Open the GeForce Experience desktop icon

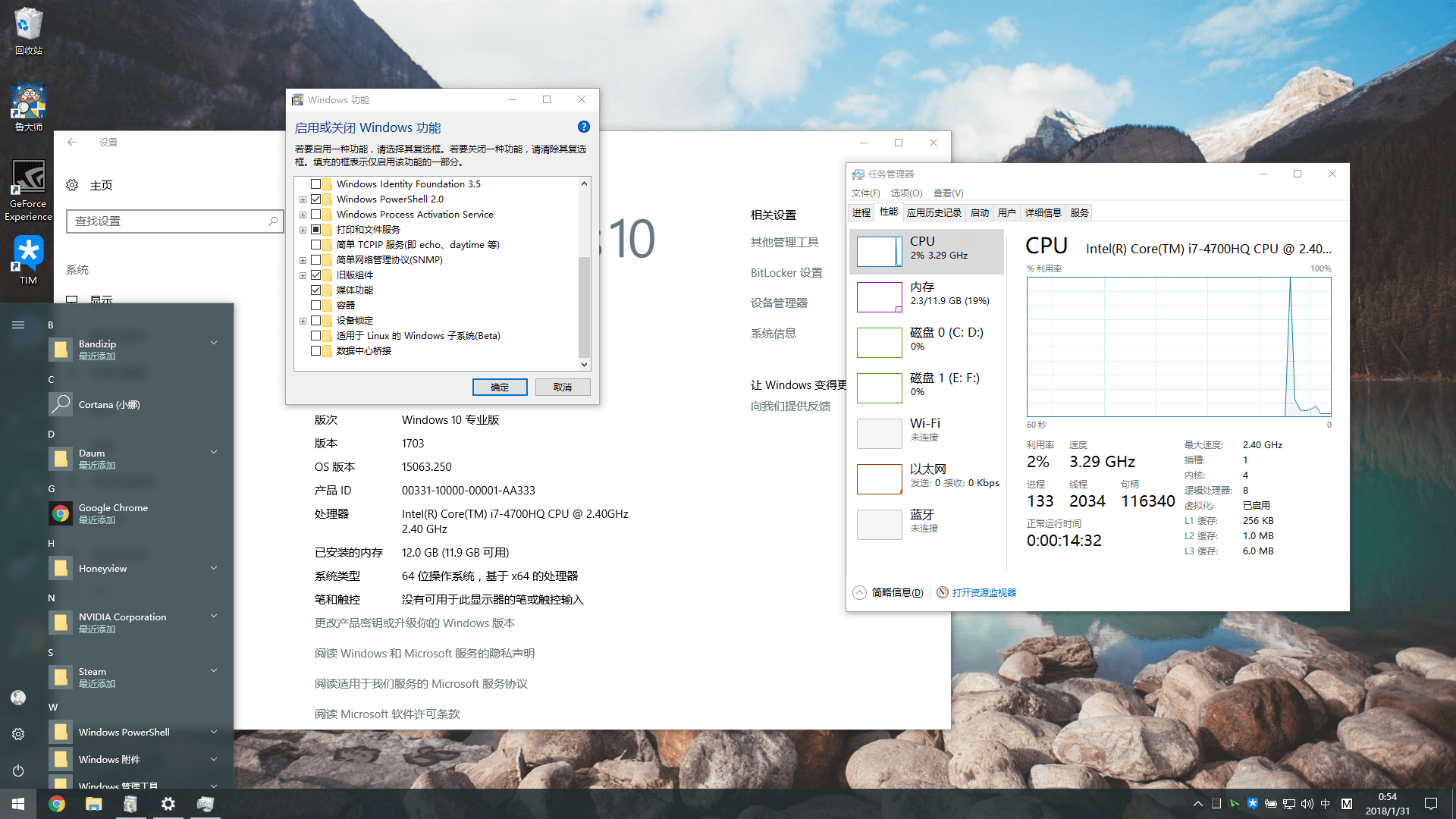tap(28, 190)
